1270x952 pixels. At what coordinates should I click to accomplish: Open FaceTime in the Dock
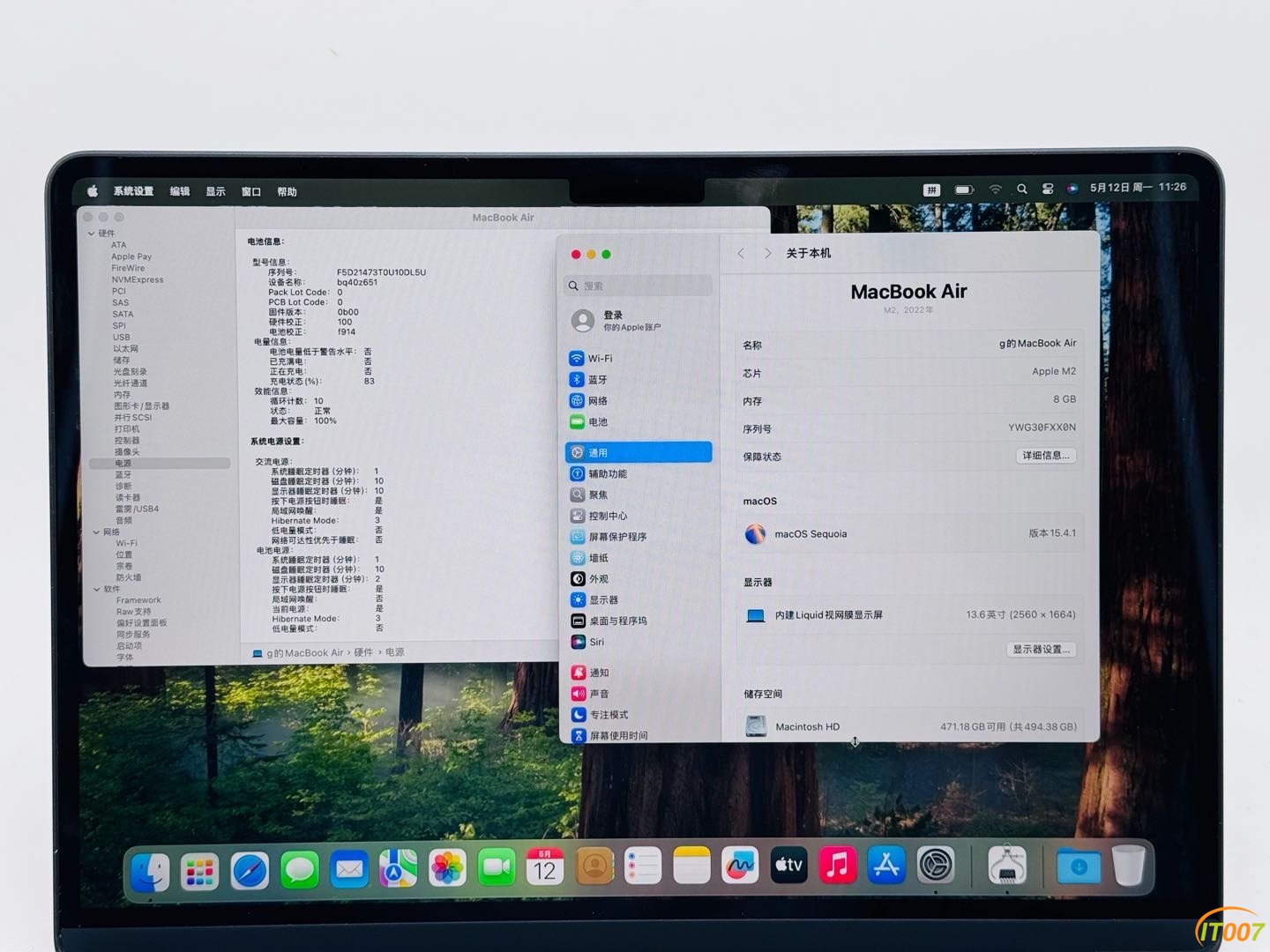(497, 868)
